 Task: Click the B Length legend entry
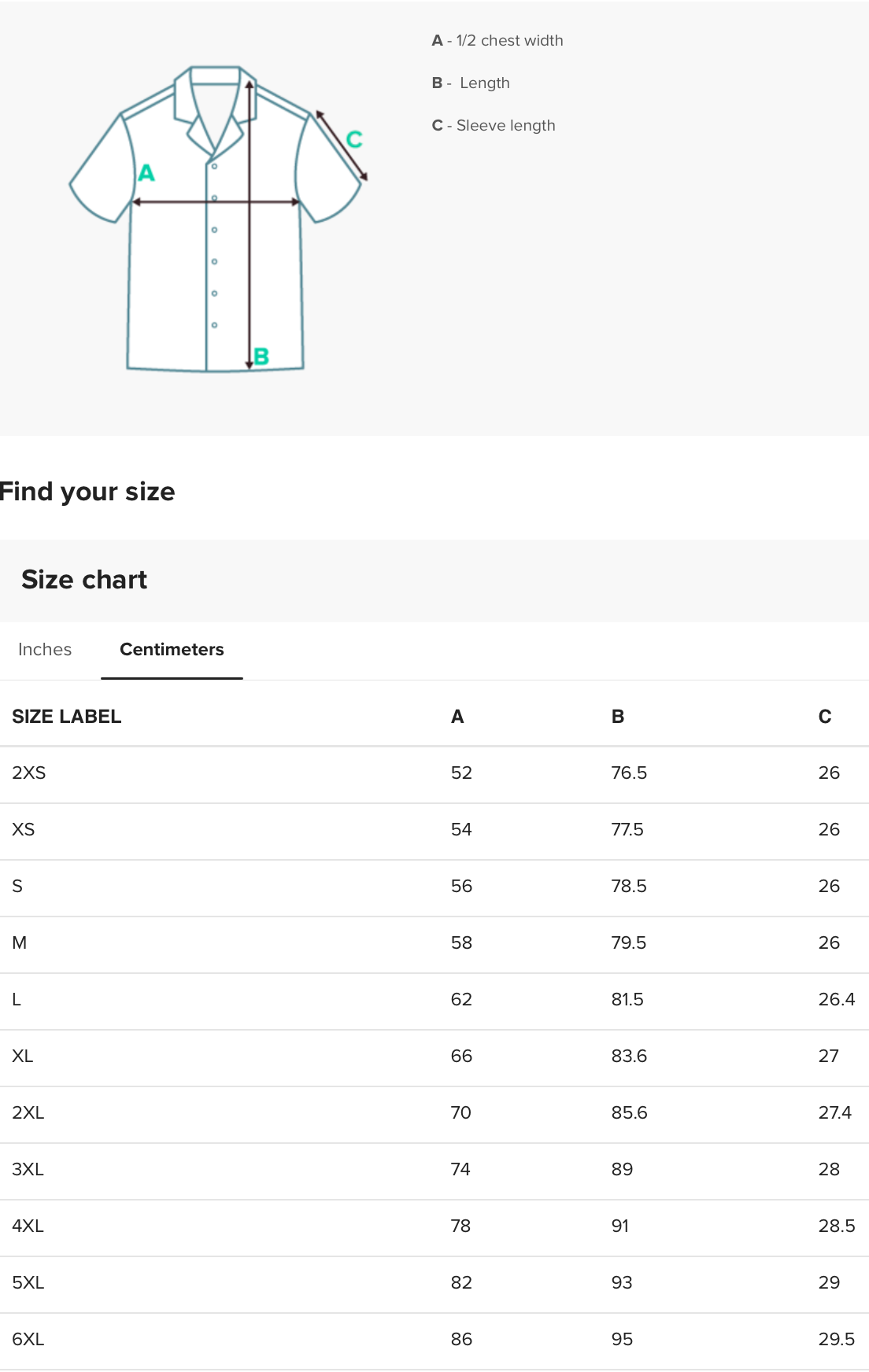[471, 83]
